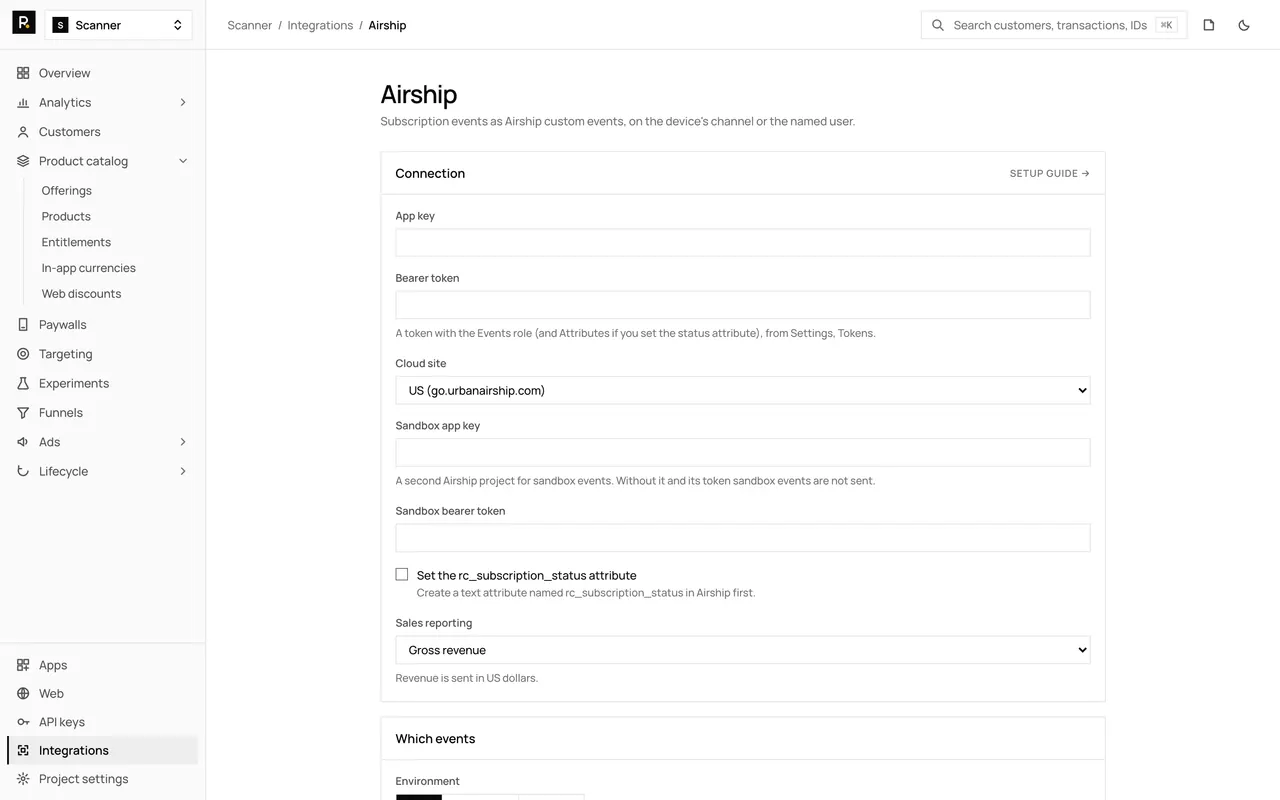
Task: Expand the Analytics section chevron
Action: coord(183,102)
